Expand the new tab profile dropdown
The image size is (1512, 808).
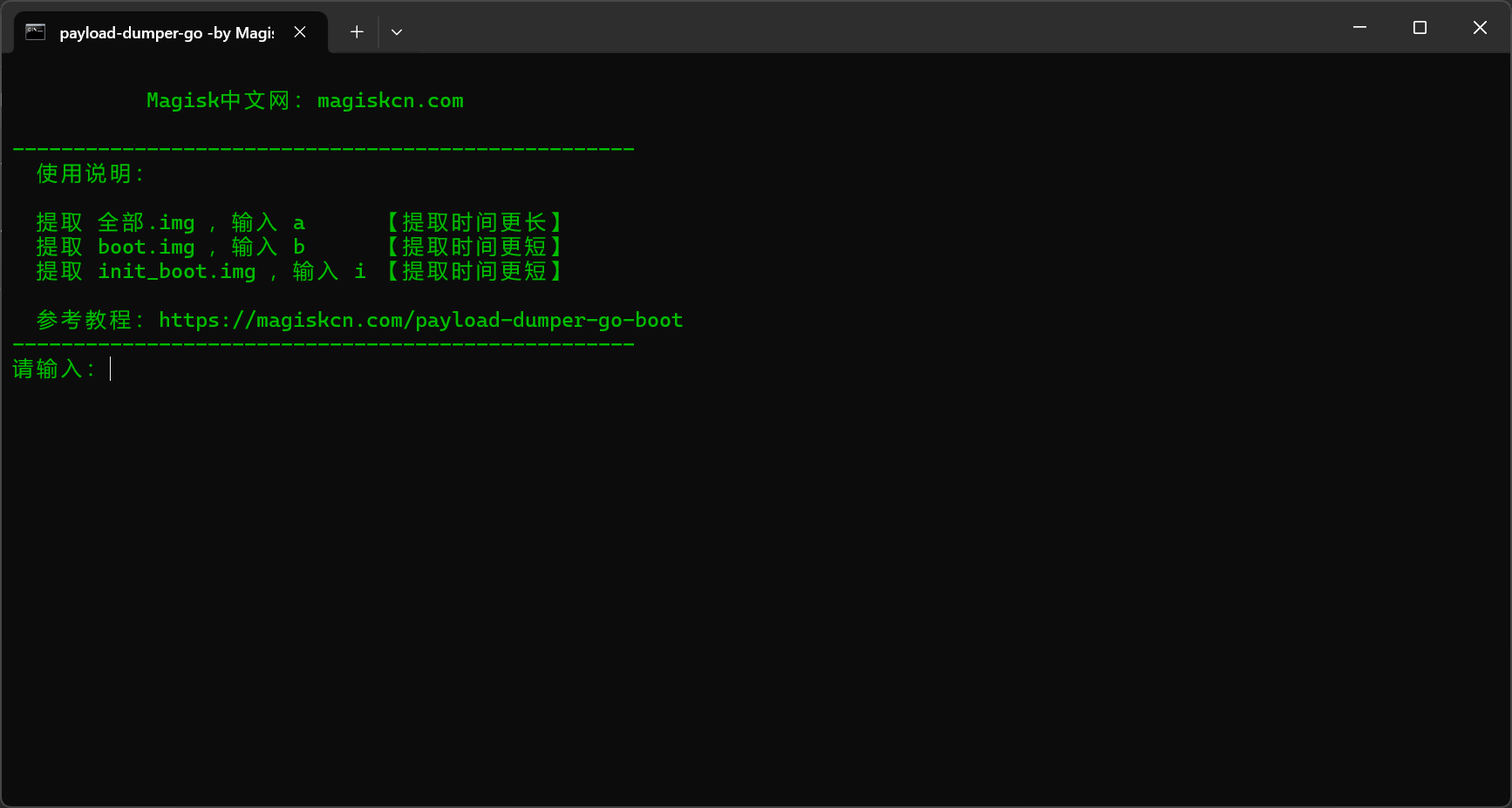[x=397, y=32]
